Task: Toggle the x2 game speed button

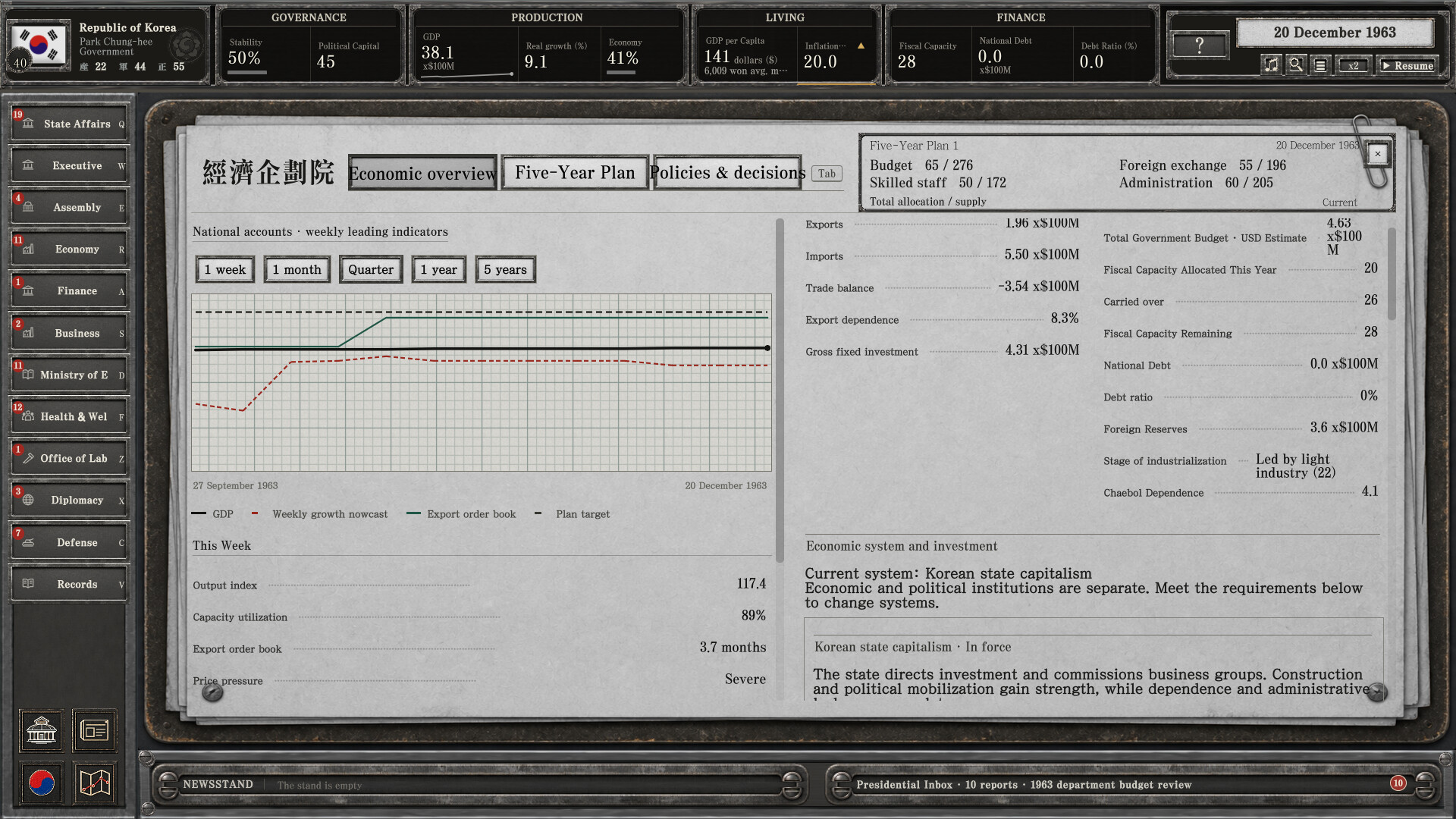Action: pos(1353,65)
